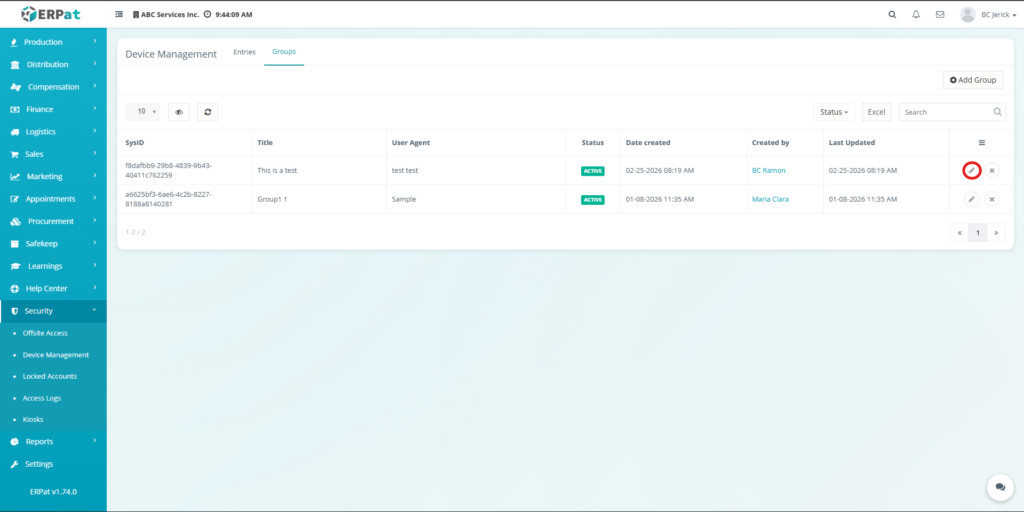This screenshot has width=1024, height=512.
Task: Click the top bar search icon
Action: (x=892, y=15)
